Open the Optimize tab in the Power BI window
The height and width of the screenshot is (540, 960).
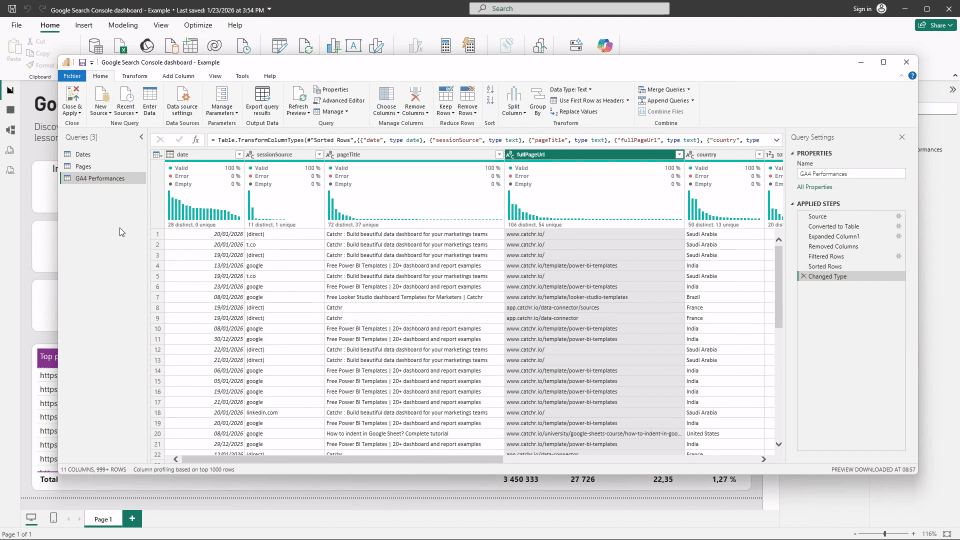coord(198,25)
